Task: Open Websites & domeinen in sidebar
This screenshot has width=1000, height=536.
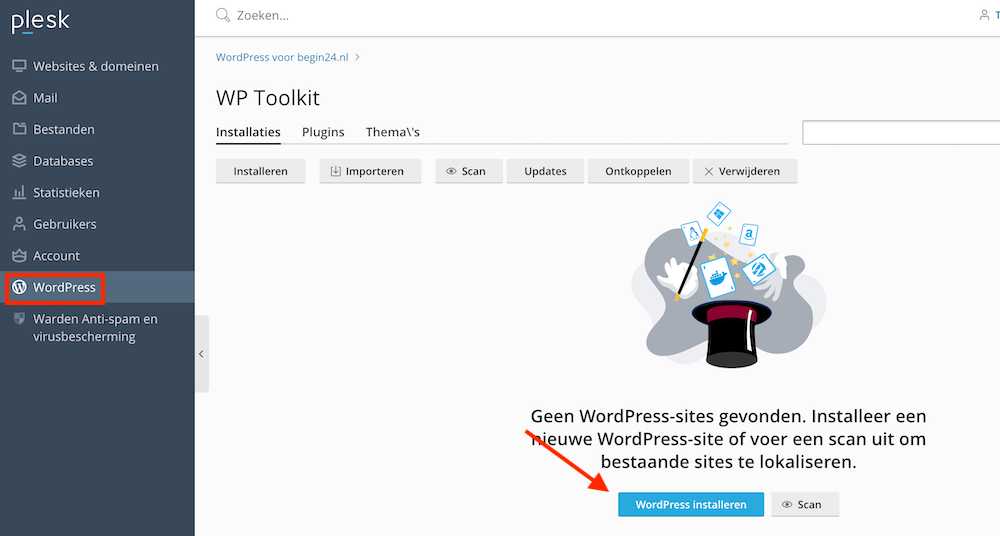Action: tap(97, 66)
